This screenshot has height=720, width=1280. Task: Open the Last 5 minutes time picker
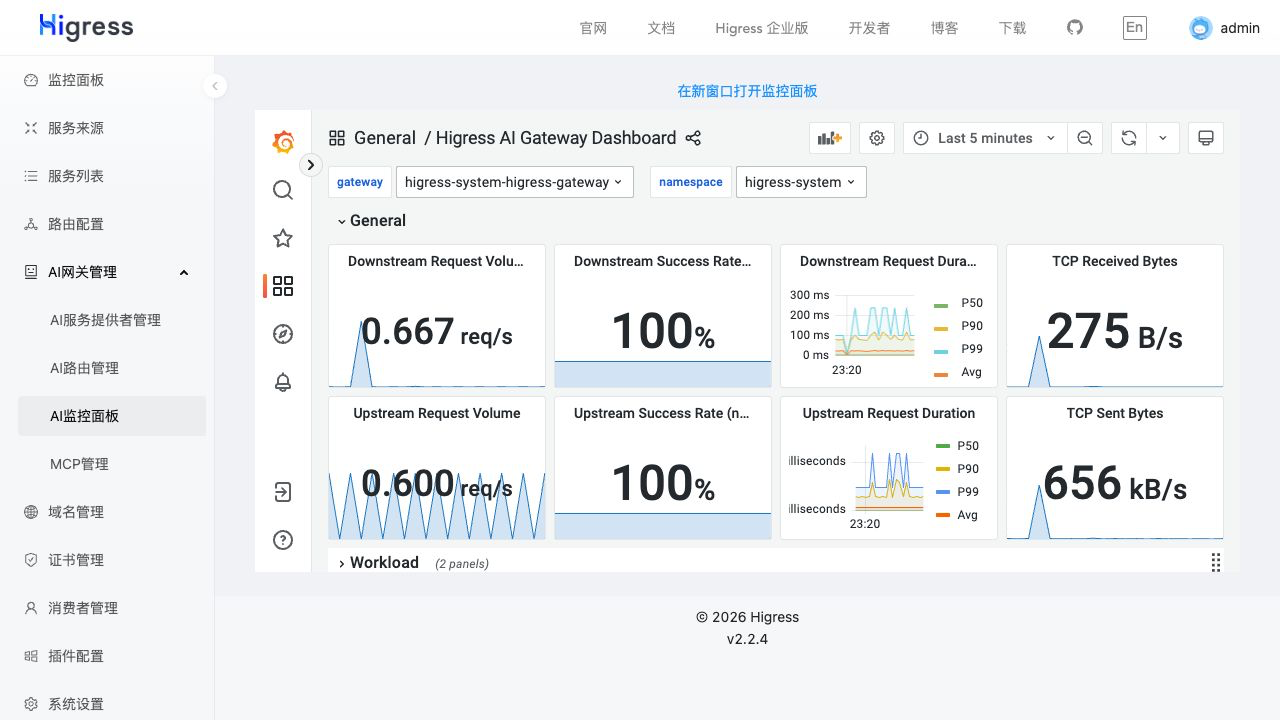point(985,138)
